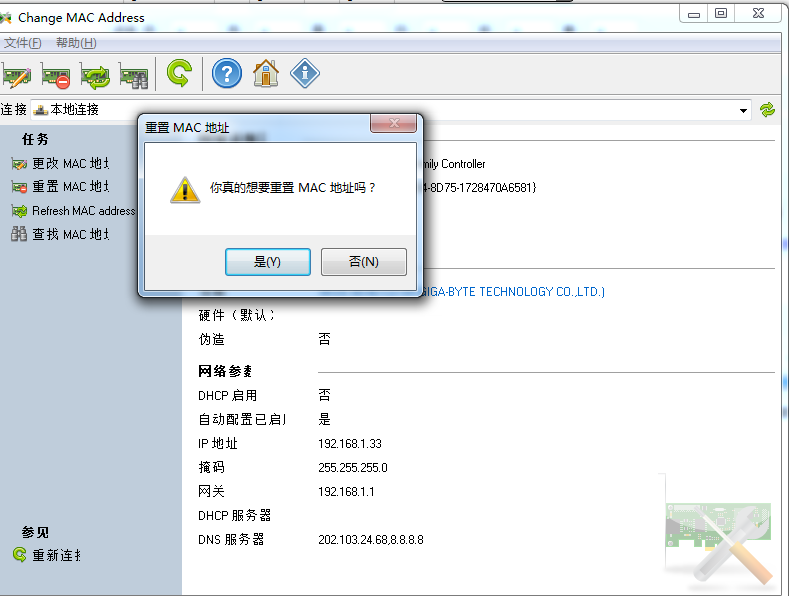789x596 pixels.
Task: Open help with the blue question mark icon
Action: point(227,73)
